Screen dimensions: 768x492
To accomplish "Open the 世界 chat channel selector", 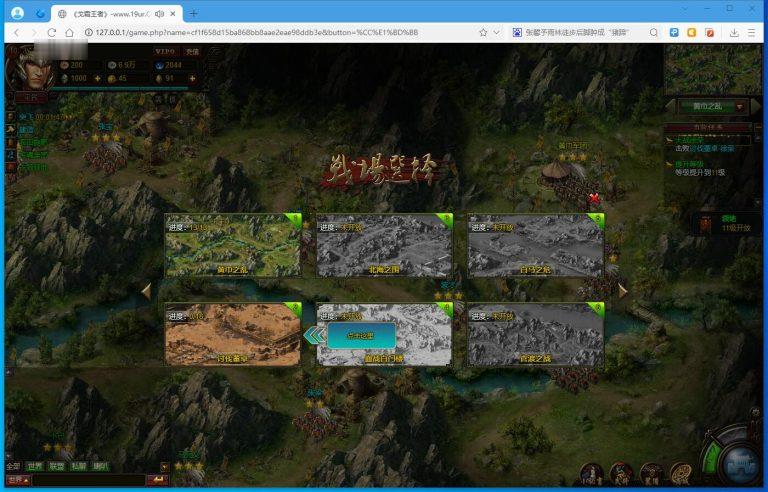I will (18, 480).
